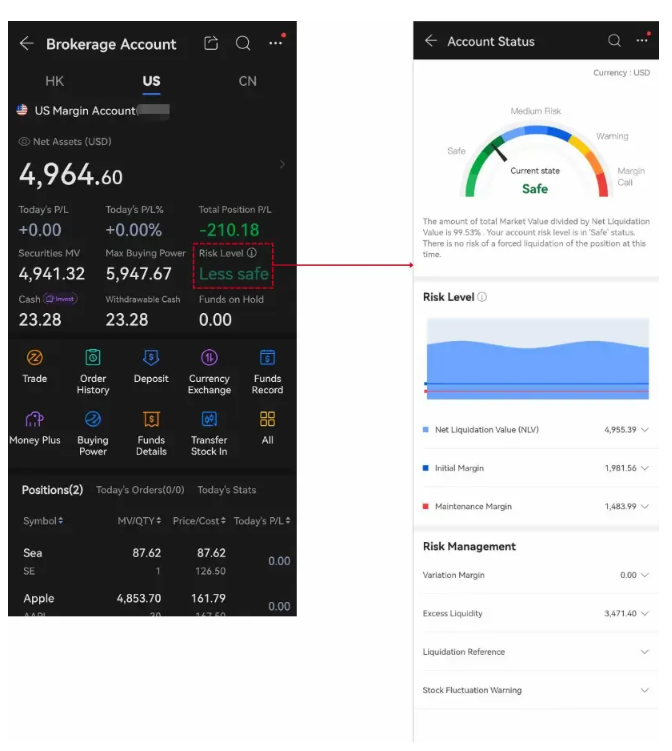Screen dimensions: 672x751
Task: Open more options in Account Status header
Action: click(x=643, y=40)
